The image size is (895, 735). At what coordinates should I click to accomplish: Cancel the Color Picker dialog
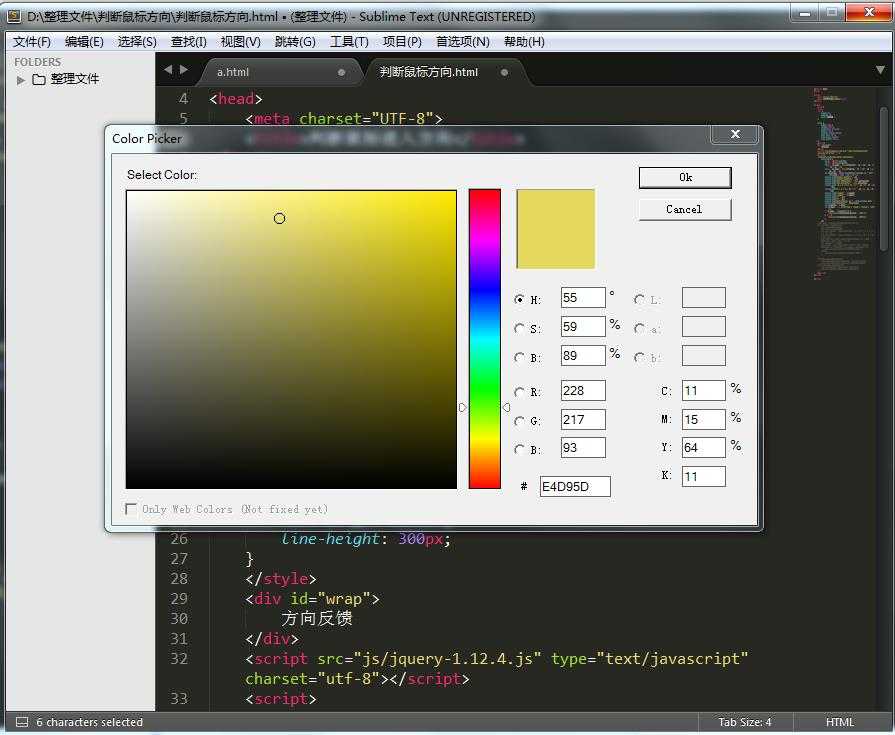685,209
